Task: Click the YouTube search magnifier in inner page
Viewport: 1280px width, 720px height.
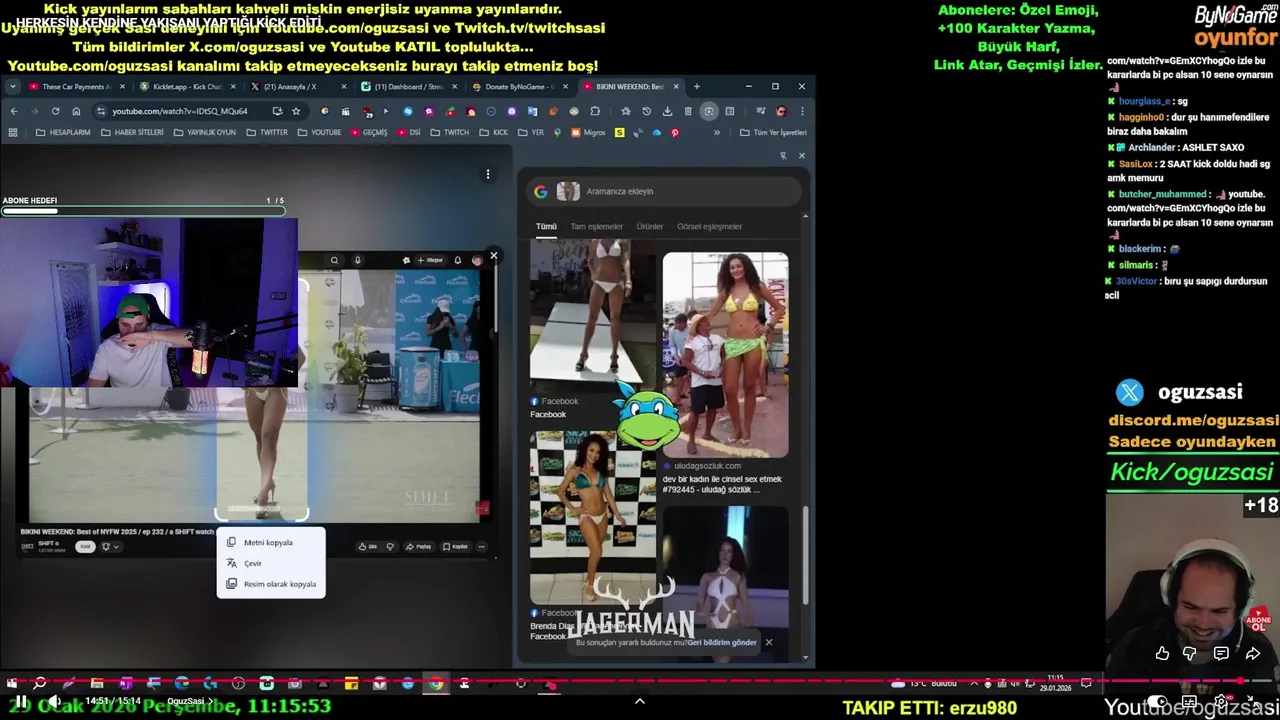Action: (x=334, y=260)
